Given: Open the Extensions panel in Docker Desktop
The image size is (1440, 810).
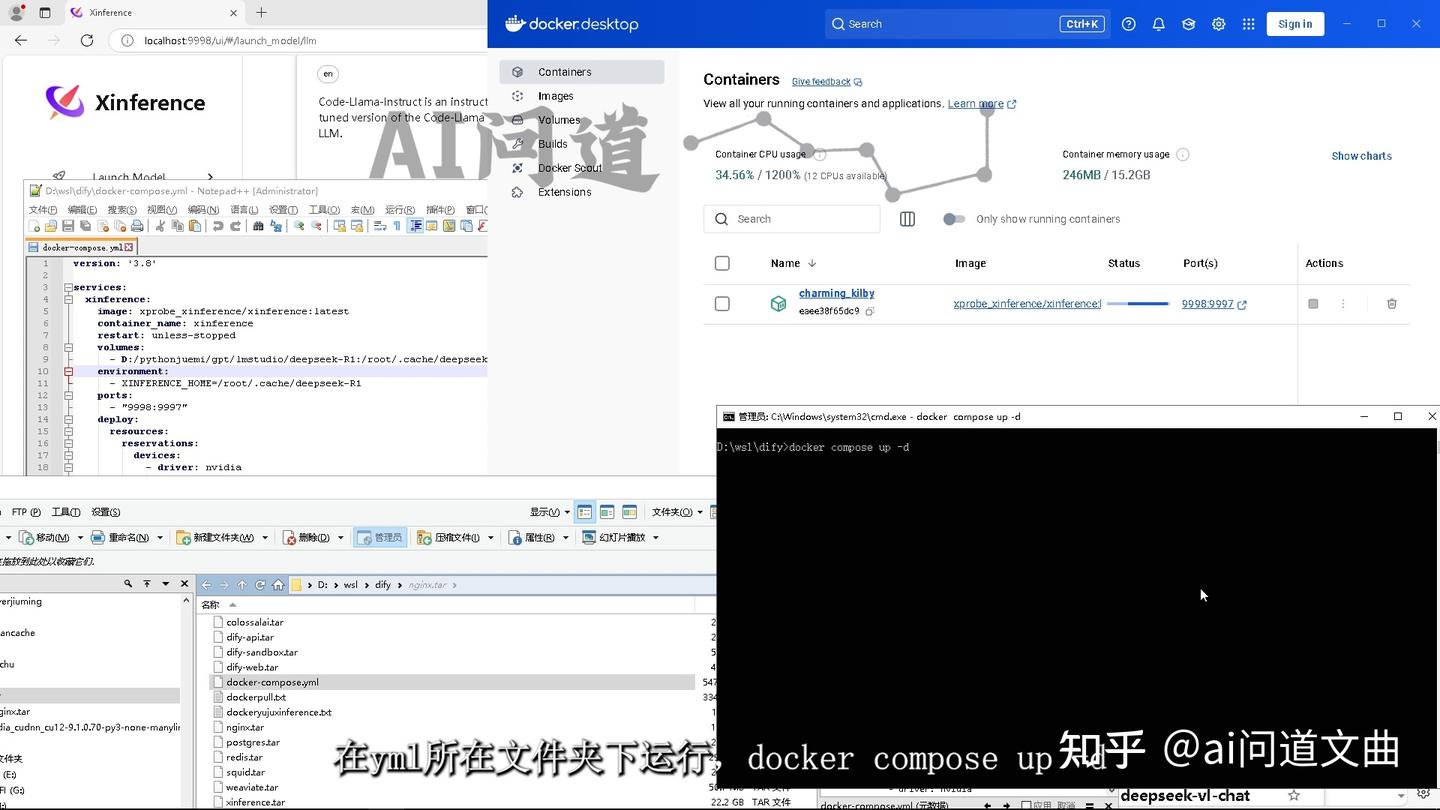Looking at the screenshot, I should point(564,192).
